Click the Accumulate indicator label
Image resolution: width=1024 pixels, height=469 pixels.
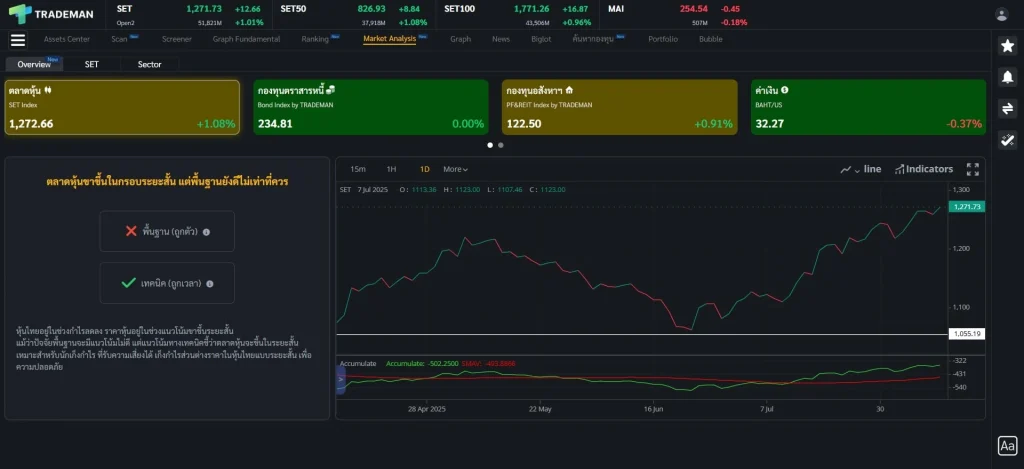[x=358, y=363]
